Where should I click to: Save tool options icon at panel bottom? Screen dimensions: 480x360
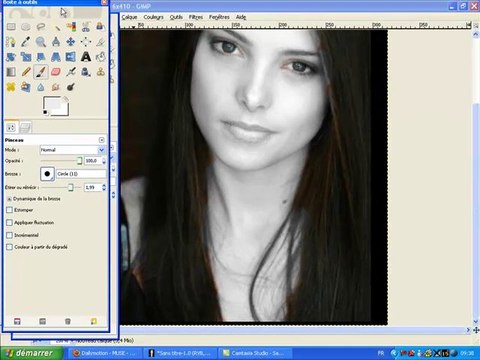[17, 321]
